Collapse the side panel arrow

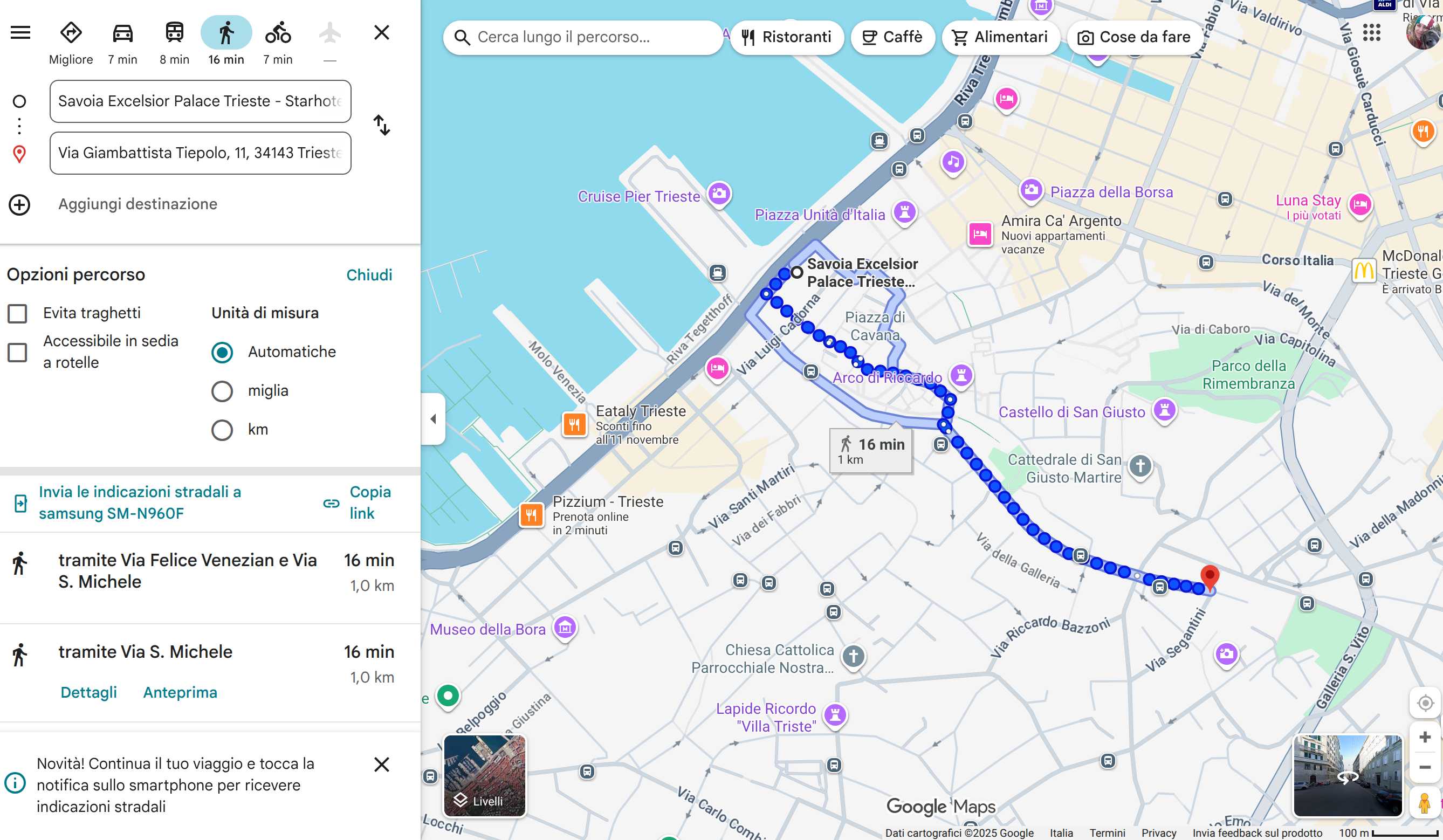pos(434,418)
